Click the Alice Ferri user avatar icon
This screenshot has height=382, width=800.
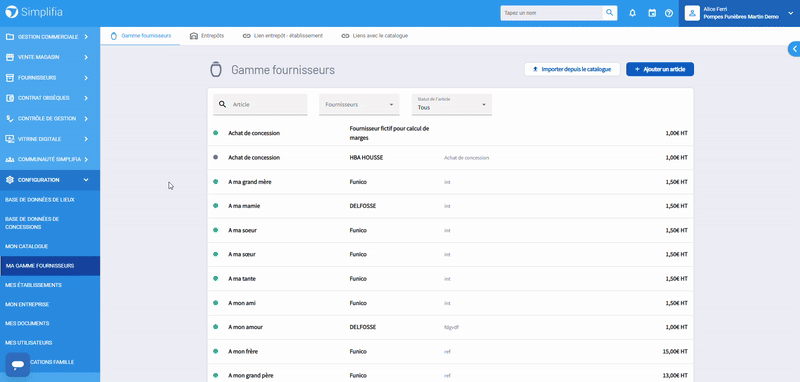click(692, 13)
